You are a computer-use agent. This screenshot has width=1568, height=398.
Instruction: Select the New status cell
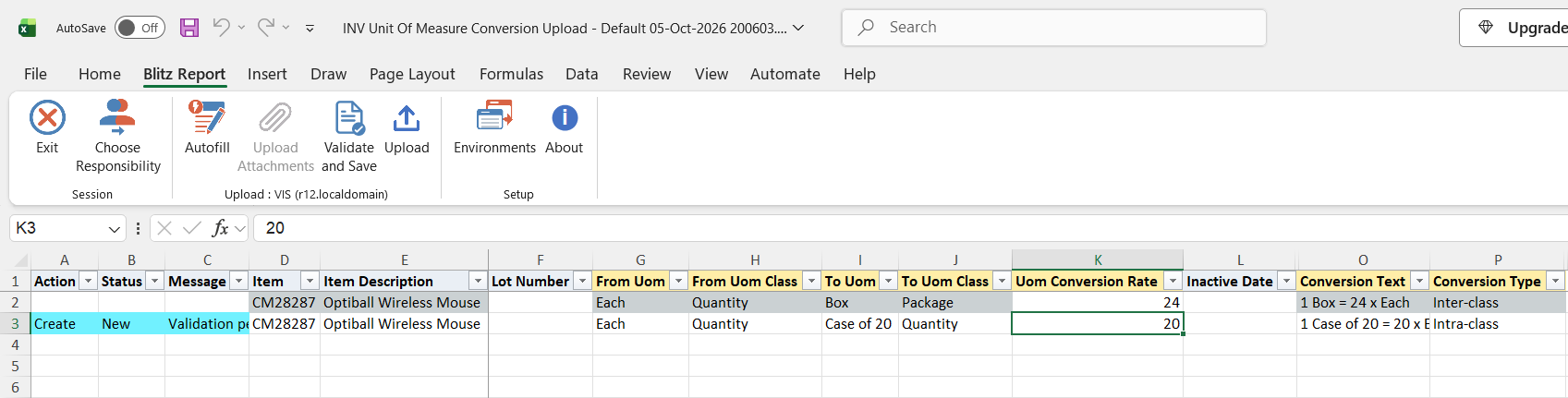pyautogui.click(x=131, y=324)
